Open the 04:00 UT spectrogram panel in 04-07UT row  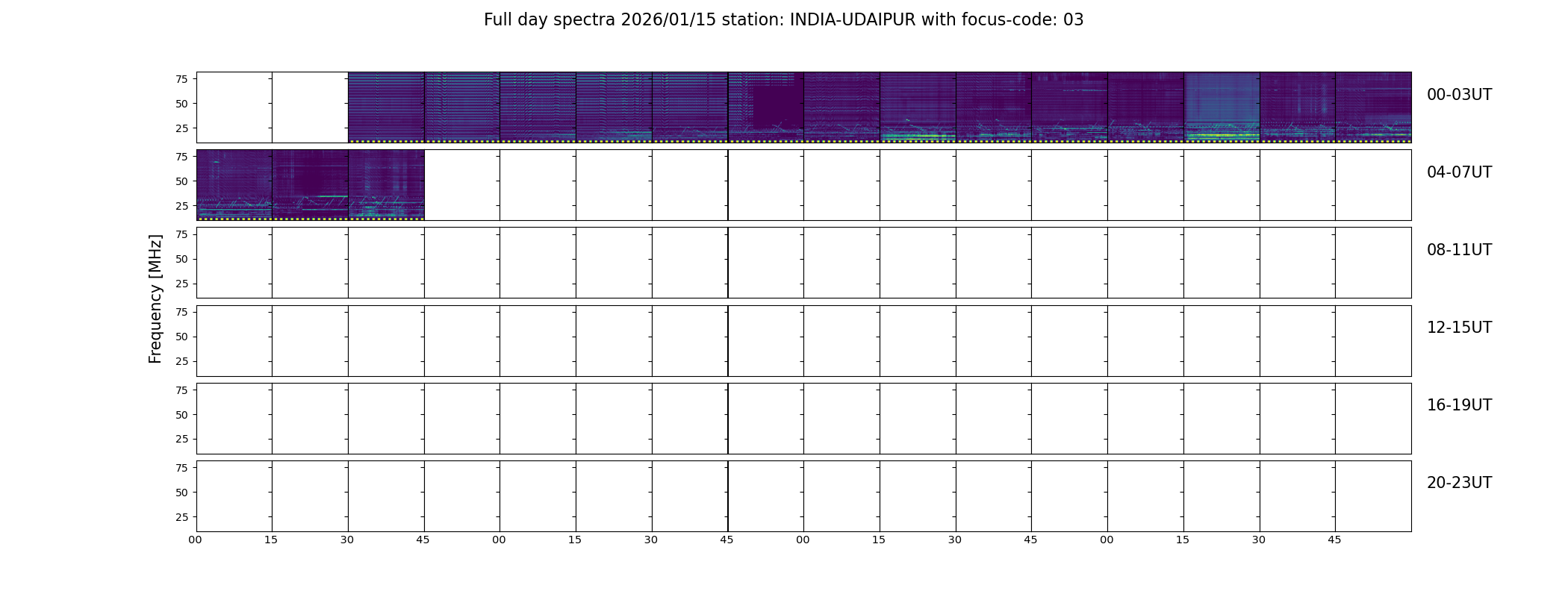234,185
